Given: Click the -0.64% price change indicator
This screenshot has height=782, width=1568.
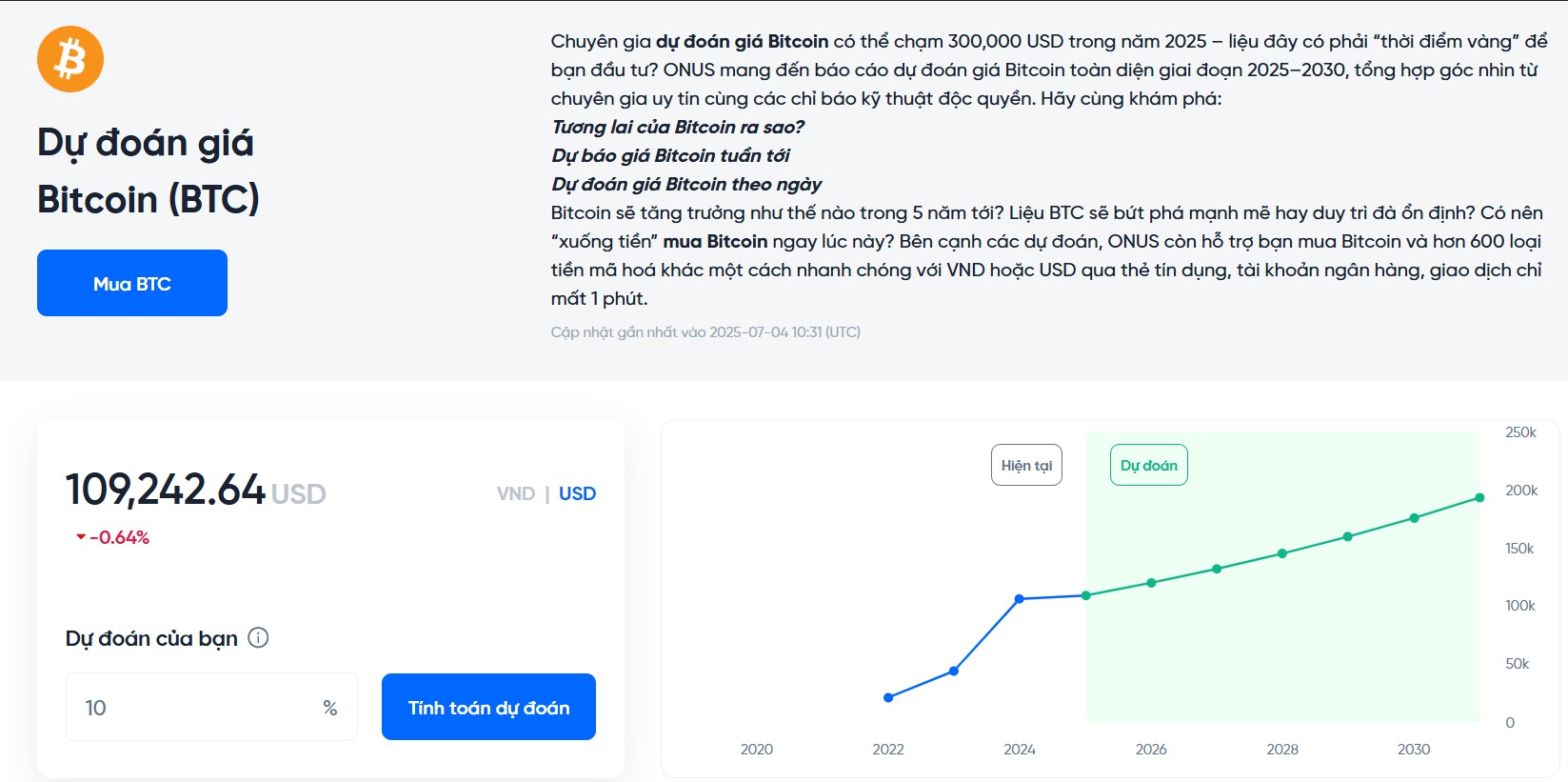Looking at the screenshot, I should (112, 537).
